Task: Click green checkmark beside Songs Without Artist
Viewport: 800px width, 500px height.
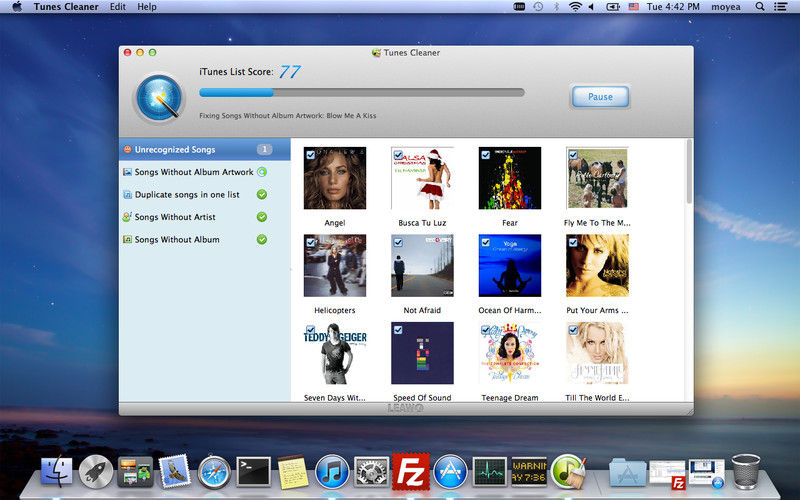Action: tap(262, 217)
